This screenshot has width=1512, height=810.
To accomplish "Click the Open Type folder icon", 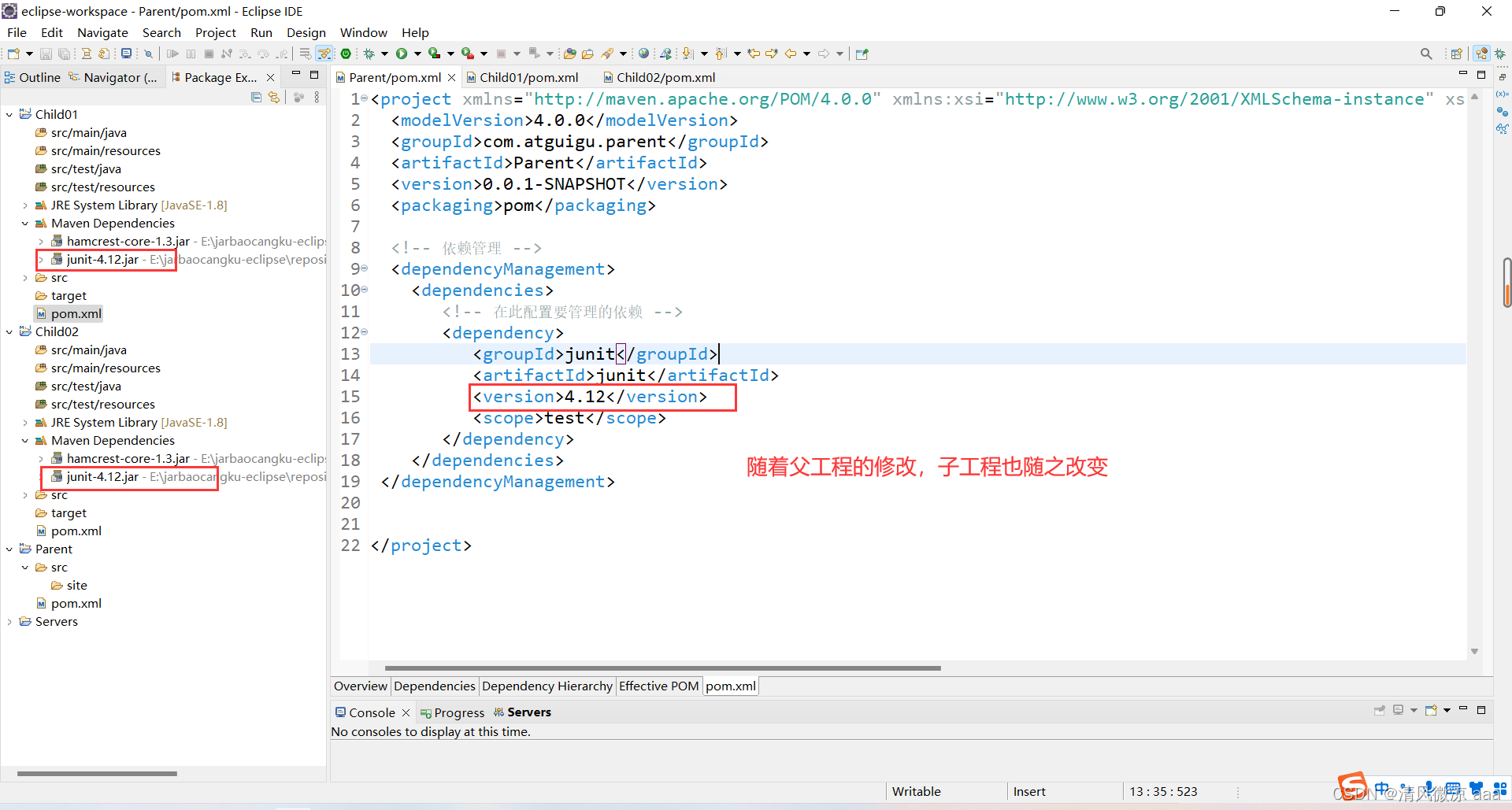I will tap(570, 54).
